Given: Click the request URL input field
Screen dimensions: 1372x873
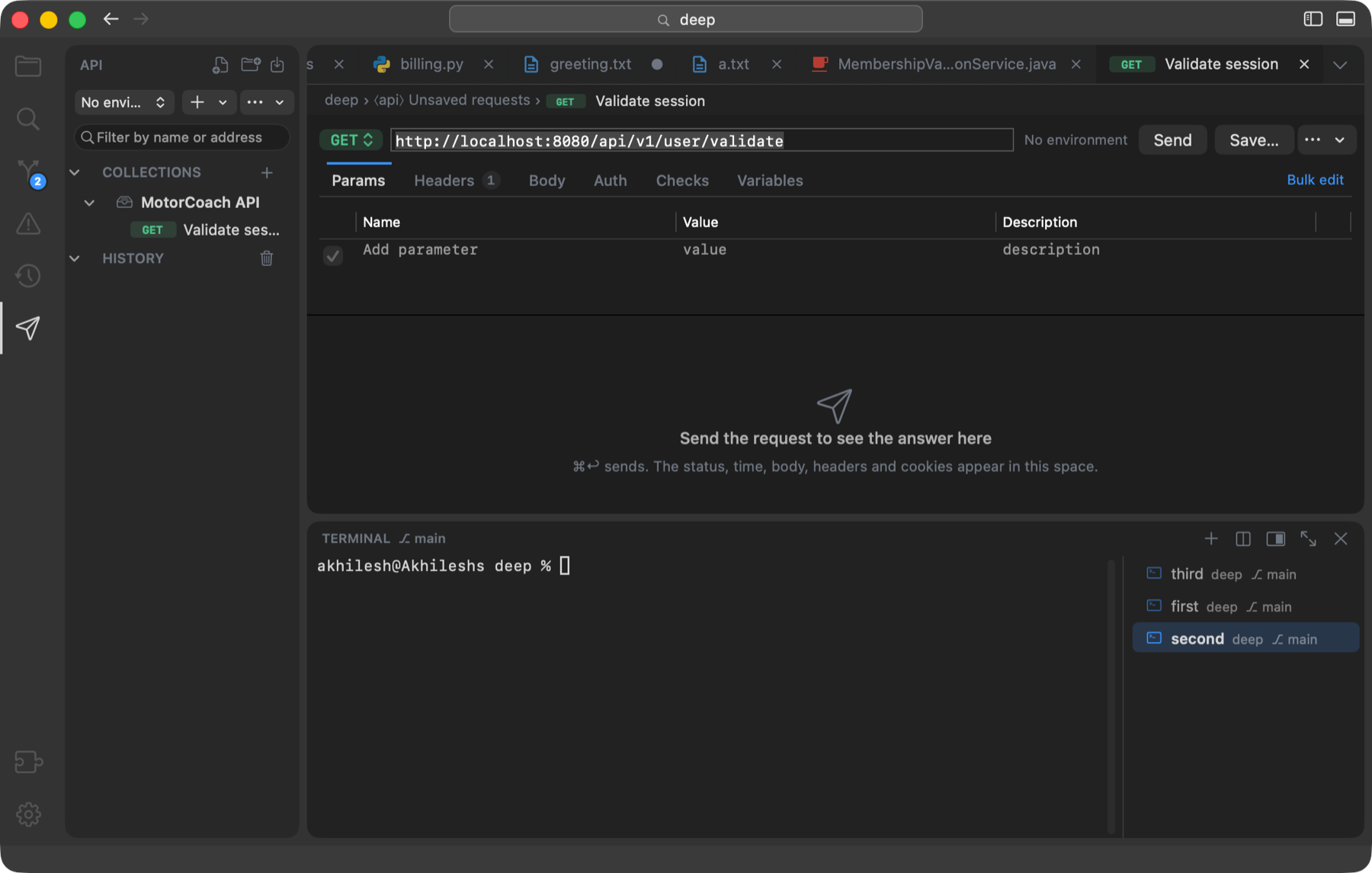Looking at the screenshot, I should tap(702, 140).
